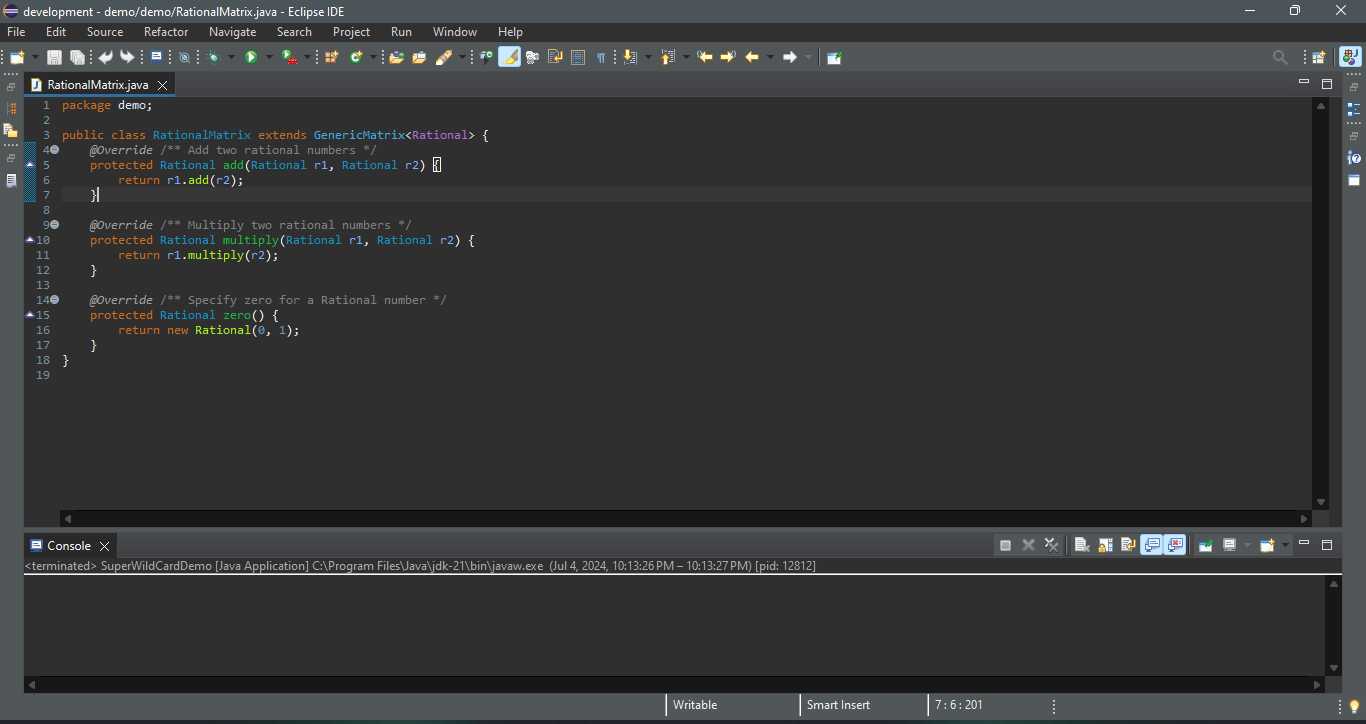The image size is (1366, 724).
Task: Collapse the add method at line 4
Action: point(54,150)
